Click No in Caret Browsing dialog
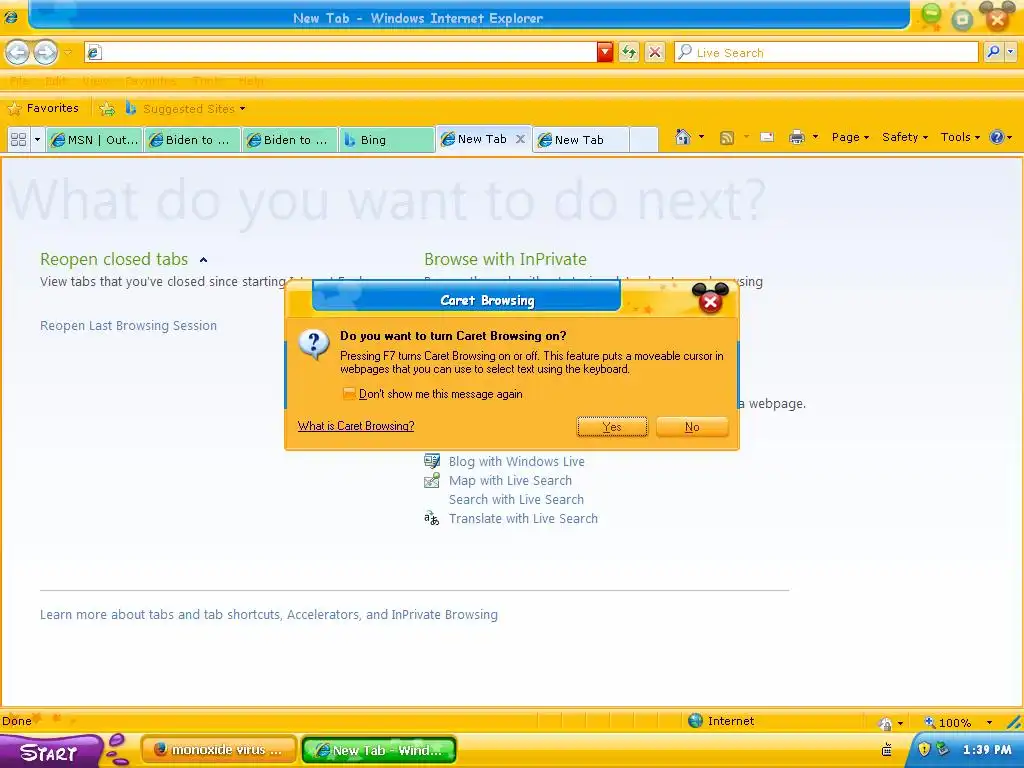Image resolution: width=1024 pixels, height=768 pixels. (x=692, y=426)
